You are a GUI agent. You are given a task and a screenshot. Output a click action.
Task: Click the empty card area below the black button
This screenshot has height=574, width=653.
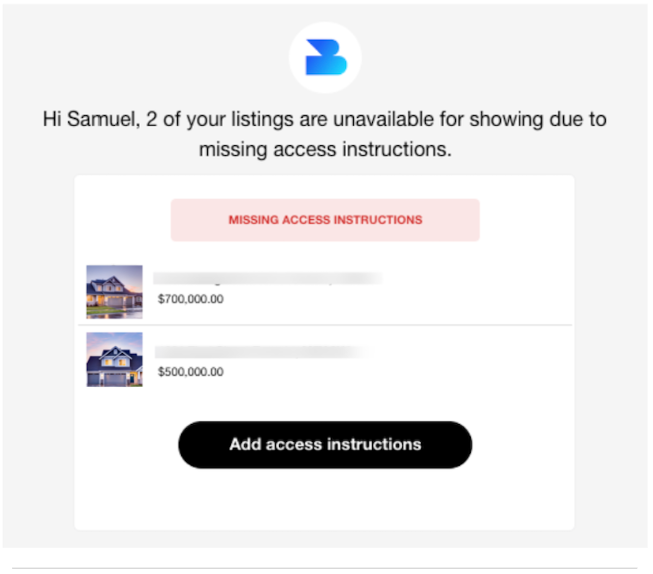click(x=324, y=499)
